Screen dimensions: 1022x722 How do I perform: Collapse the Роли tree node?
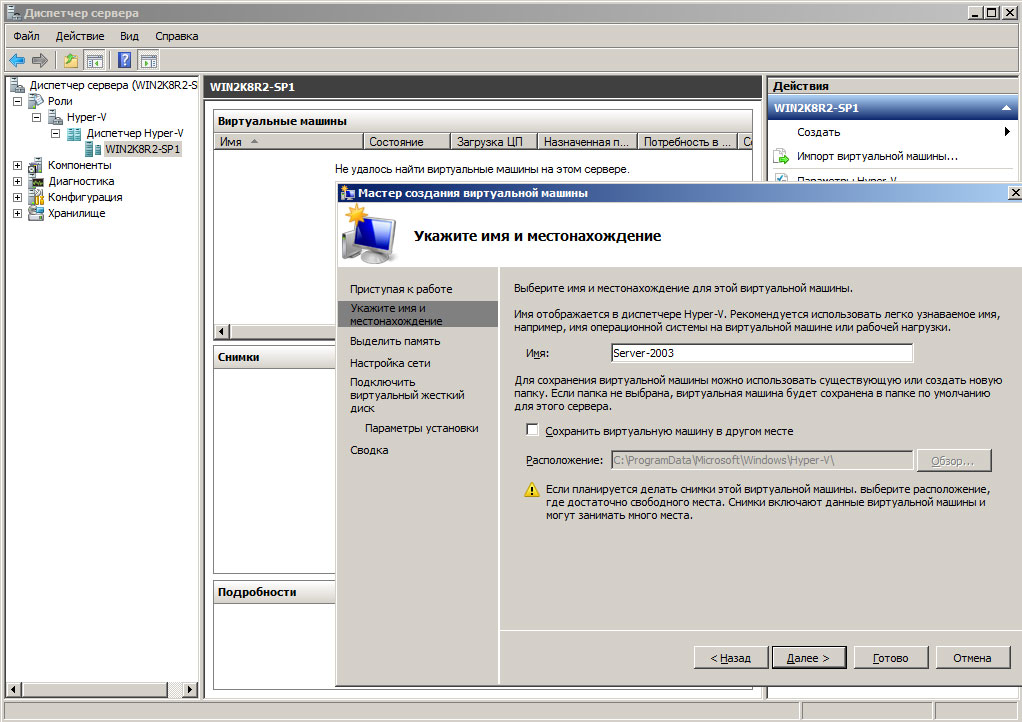18,101
